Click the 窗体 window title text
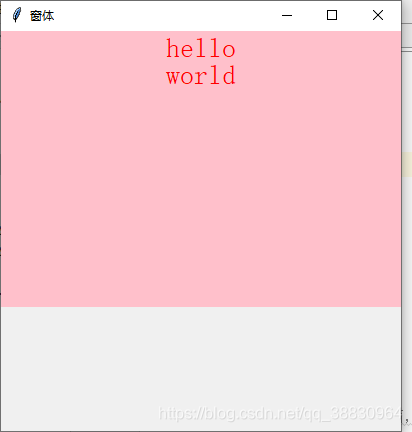Viewport: 412px width, 432px height. tap(42, 16)
